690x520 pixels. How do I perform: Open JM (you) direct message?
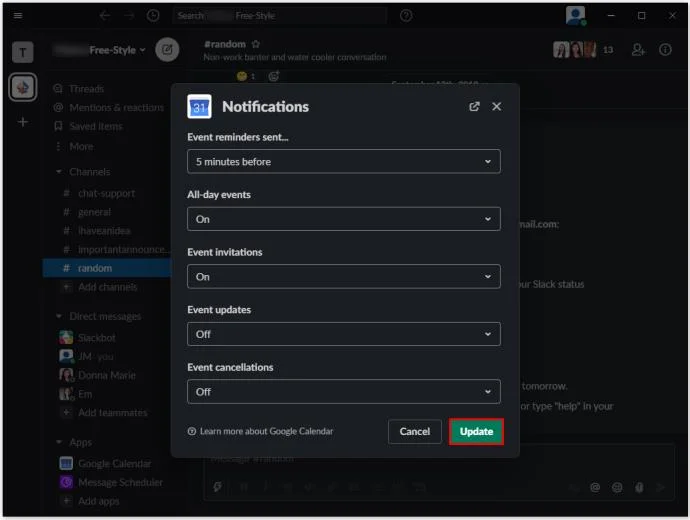point(95,356)
